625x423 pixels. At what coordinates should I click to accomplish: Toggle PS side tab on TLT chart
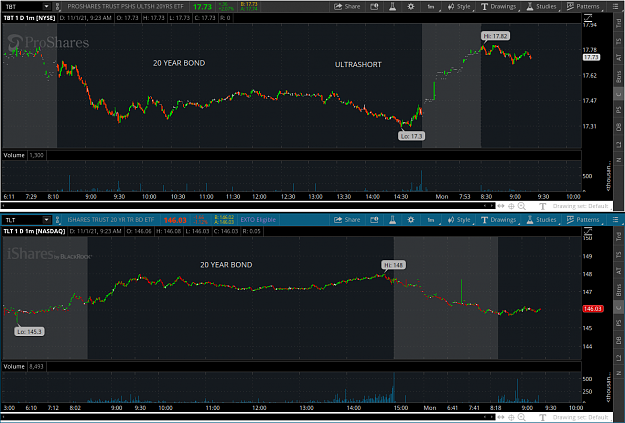[618, 323]
